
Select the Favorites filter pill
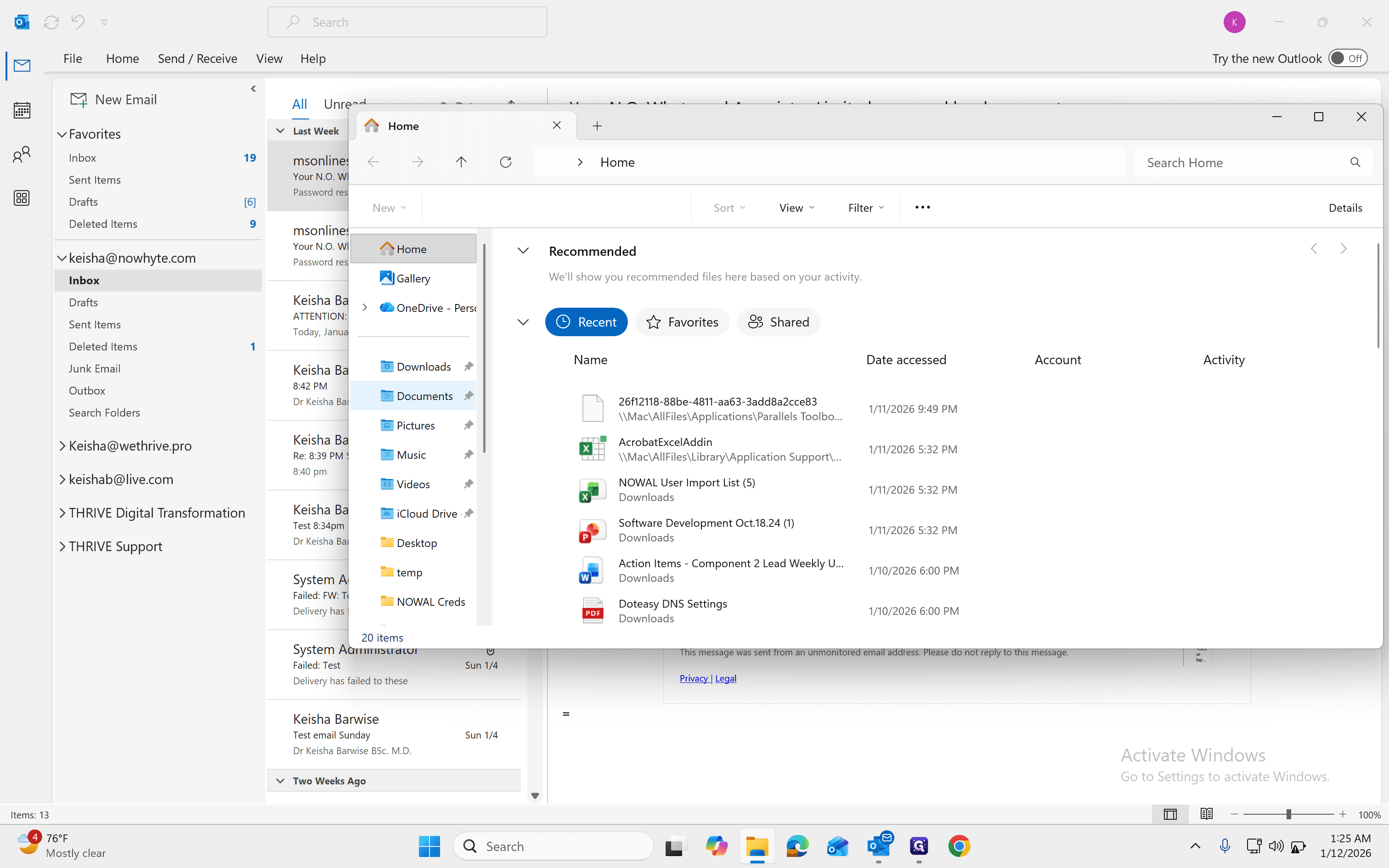(x=682, y=322)
